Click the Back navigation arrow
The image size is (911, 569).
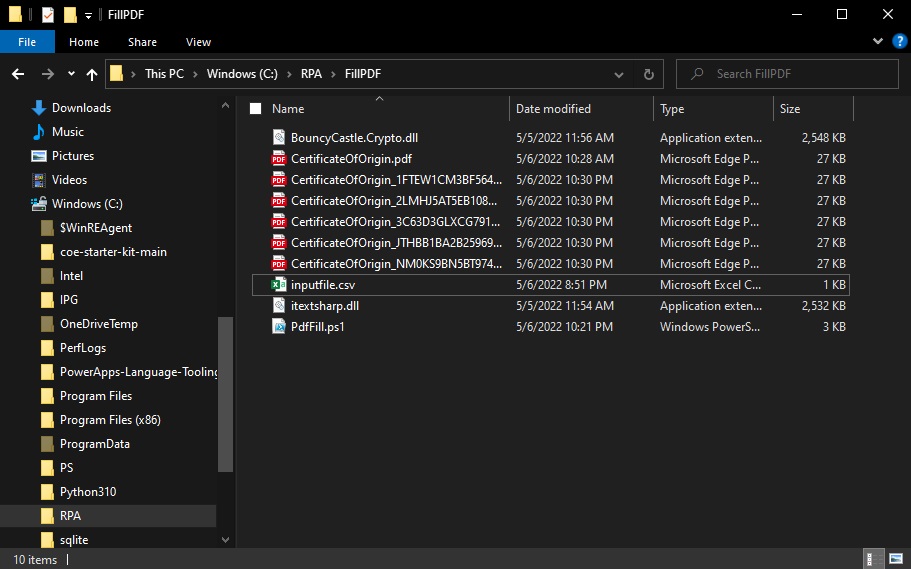(18, 74)
